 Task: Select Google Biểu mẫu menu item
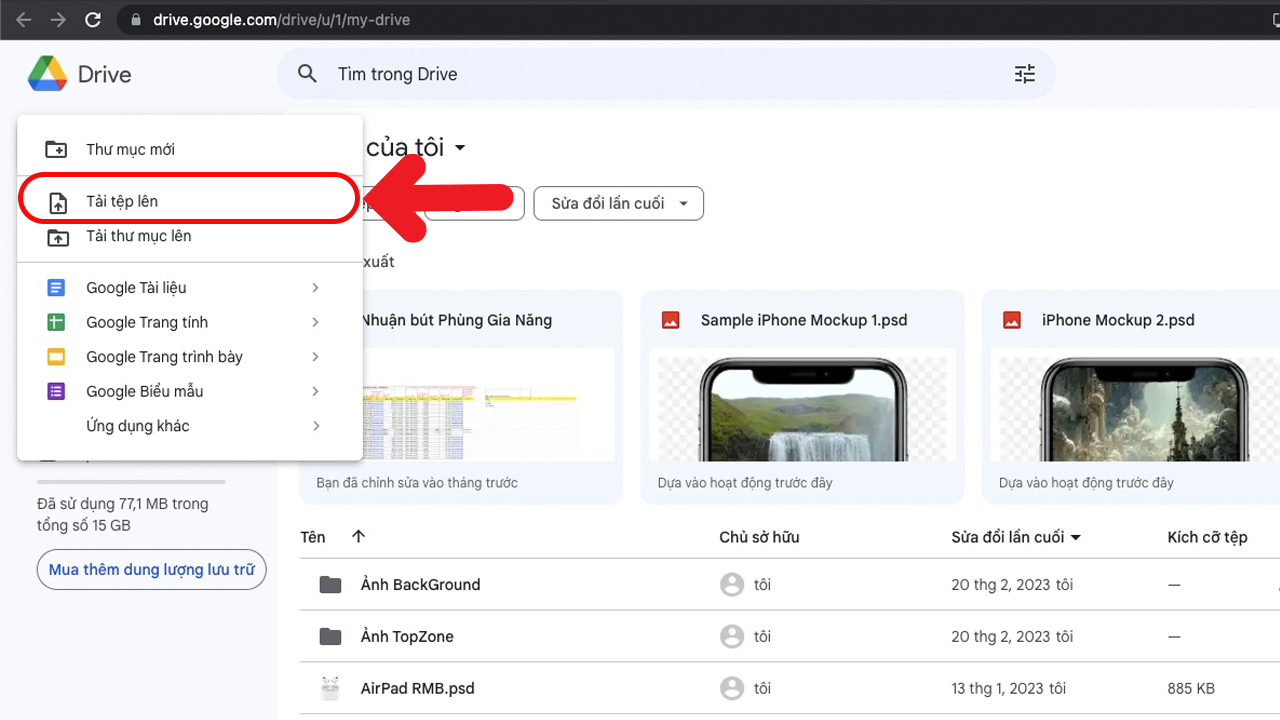[x=190, y=391]
